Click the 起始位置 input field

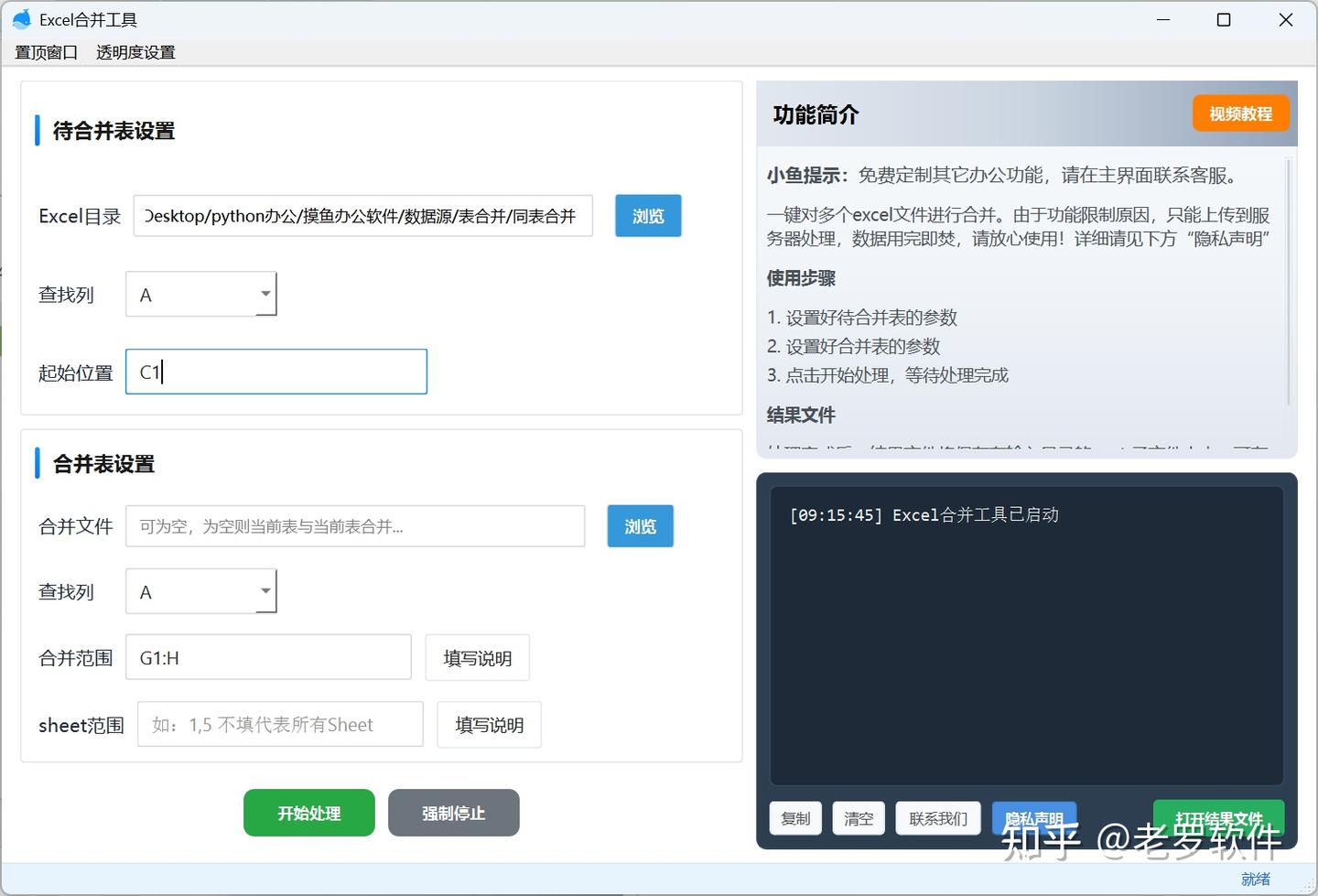tap(276, 372)
